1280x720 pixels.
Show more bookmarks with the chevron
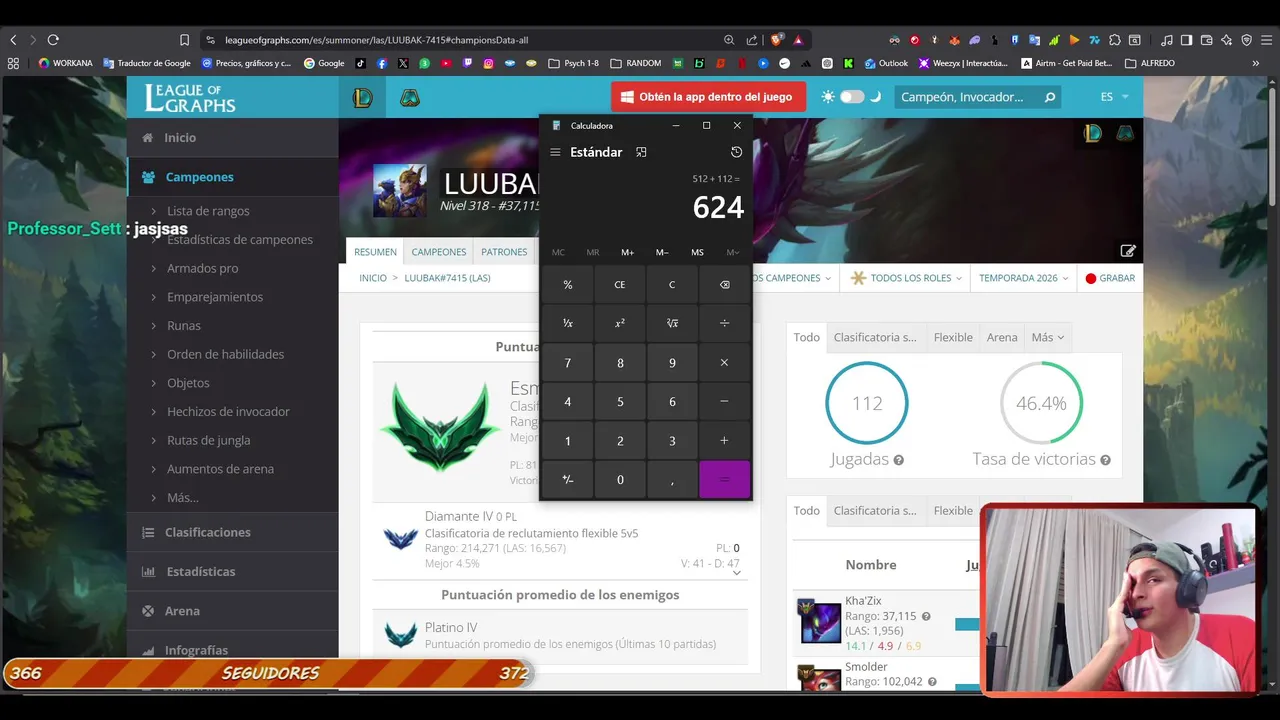pos(1256,63)
